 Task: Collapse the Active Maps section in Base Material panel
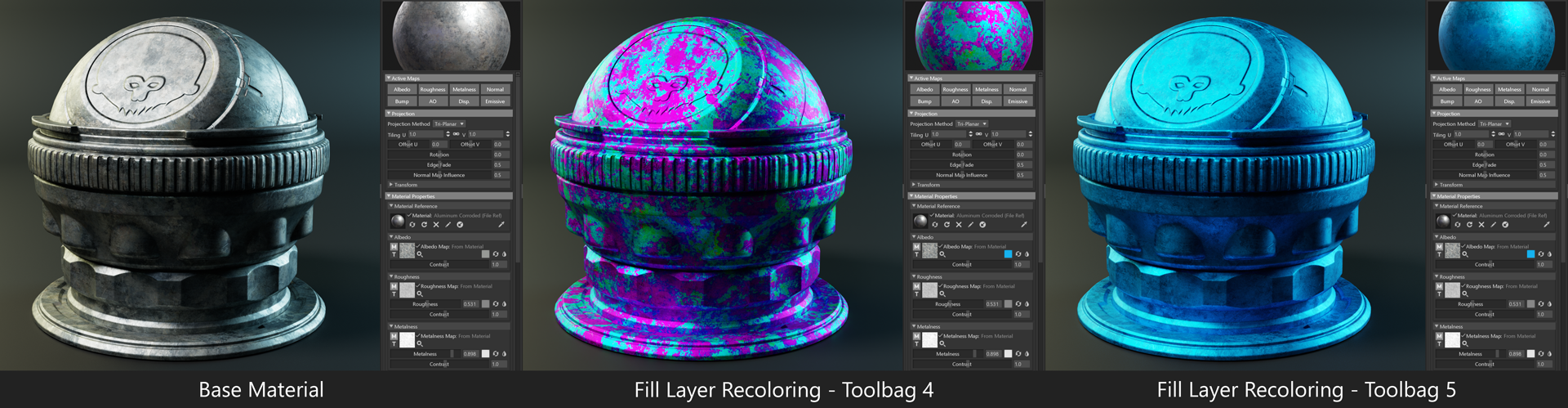pos(448,78)
